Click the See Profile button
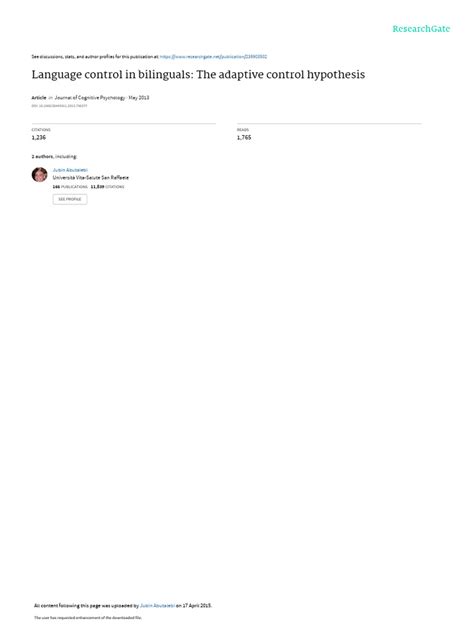 [70, 199]
